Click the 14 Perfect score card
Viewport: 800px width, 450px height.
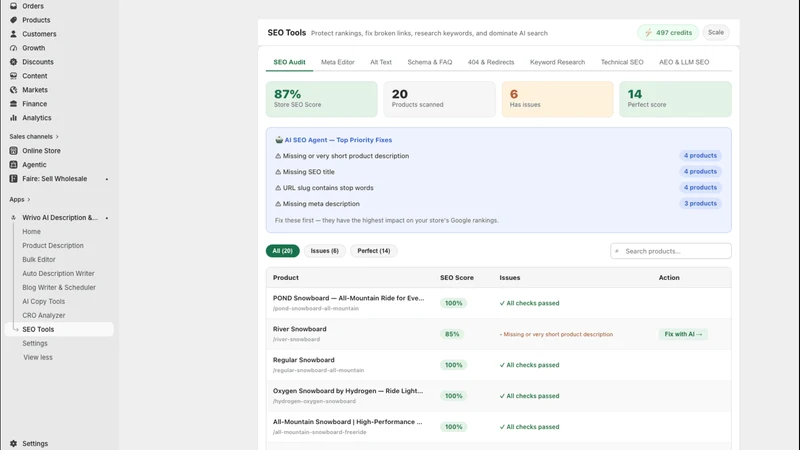(675, 99)
